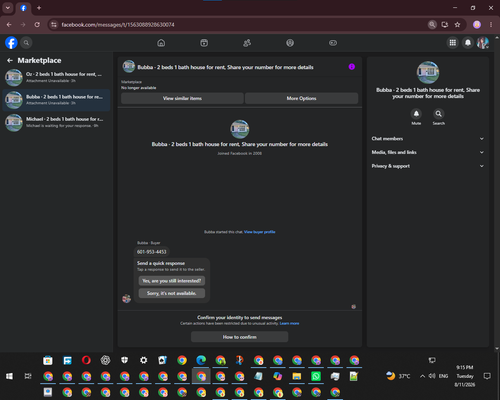Open Facebook search magnifier beside the logo
500x400 pixels.
coord(26,43)
